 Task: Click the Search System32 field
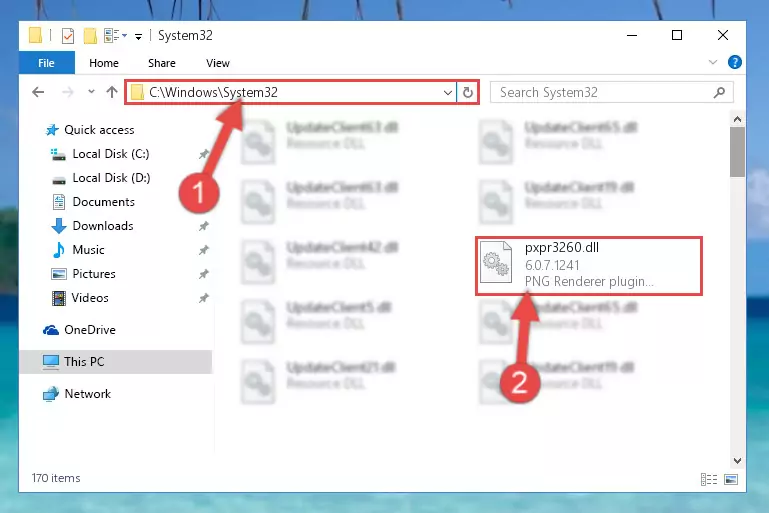pyautogui.click(x=612, y=92)
